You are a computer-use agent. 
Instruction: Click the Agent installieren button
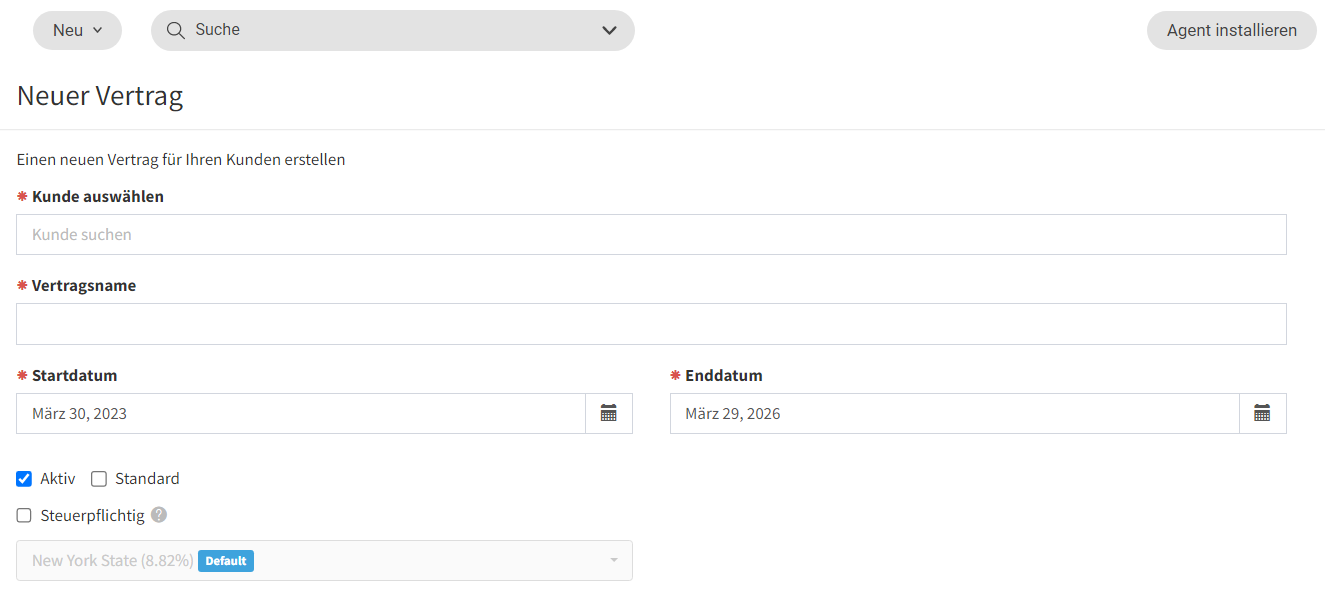(x=1231, y=30)
